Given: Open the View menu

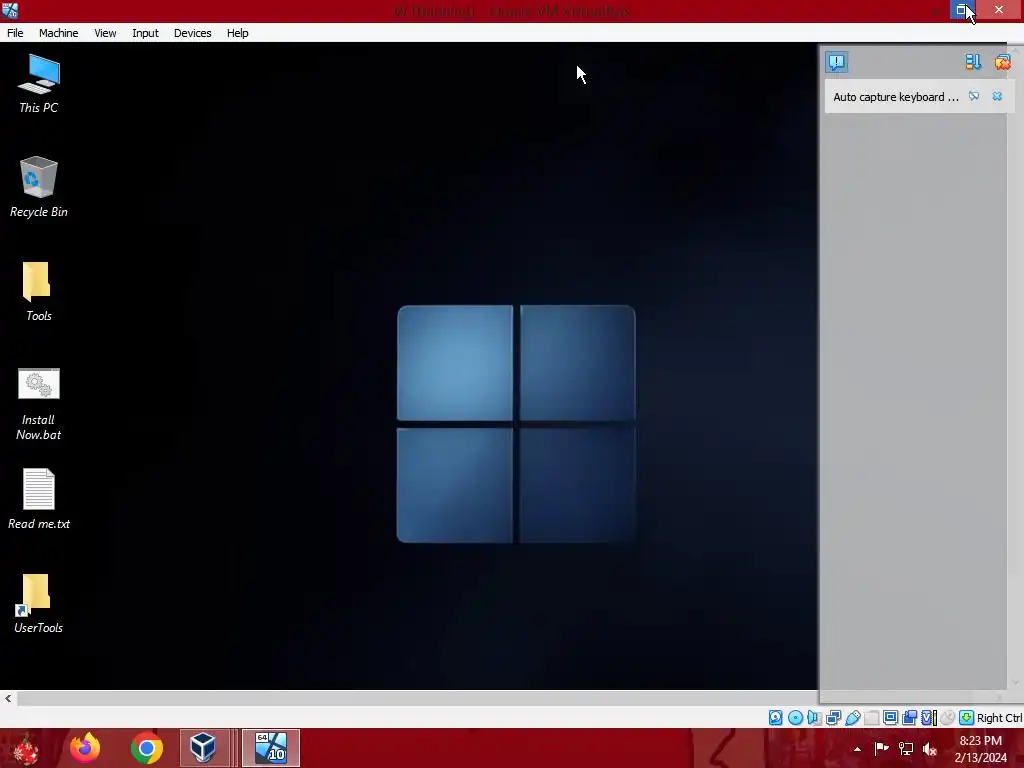Looking at the screenshot, I should click(x=104, y=33).
